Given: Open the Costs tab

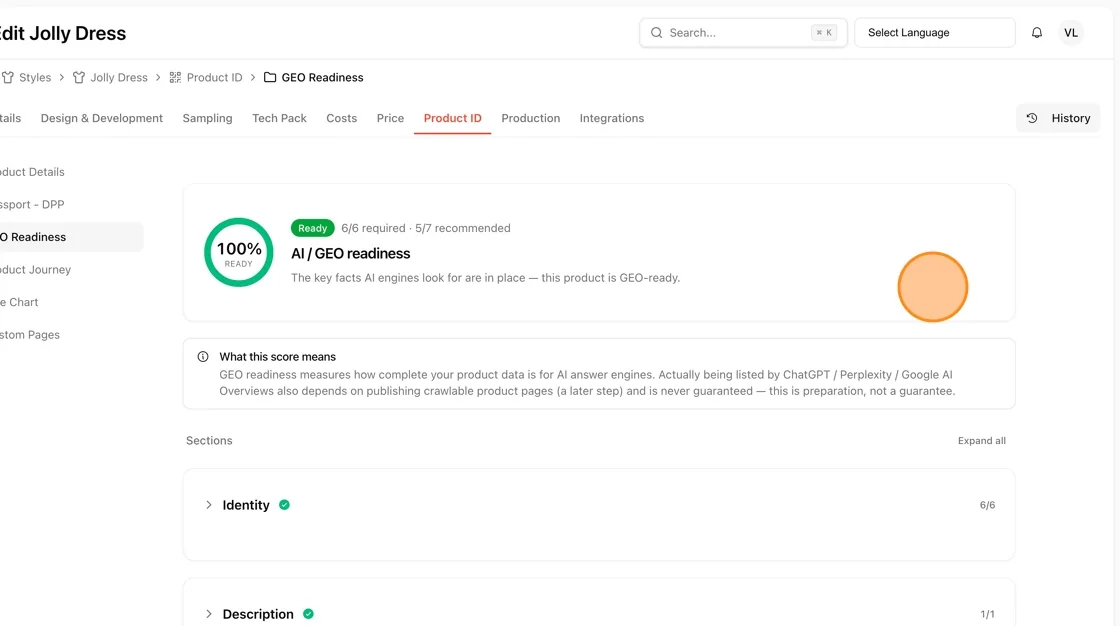Looking at the screenshot, I should click(x=341, y=118).
